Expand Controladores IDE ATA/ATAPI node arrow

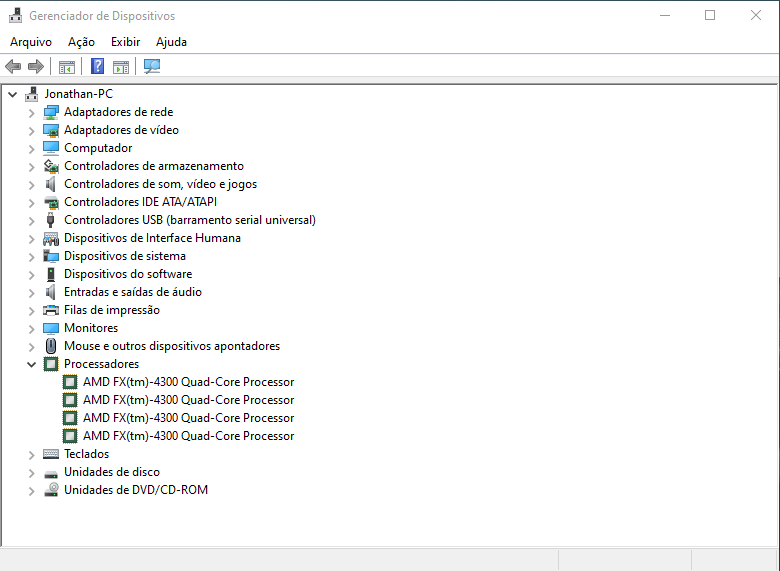(32, 203)
